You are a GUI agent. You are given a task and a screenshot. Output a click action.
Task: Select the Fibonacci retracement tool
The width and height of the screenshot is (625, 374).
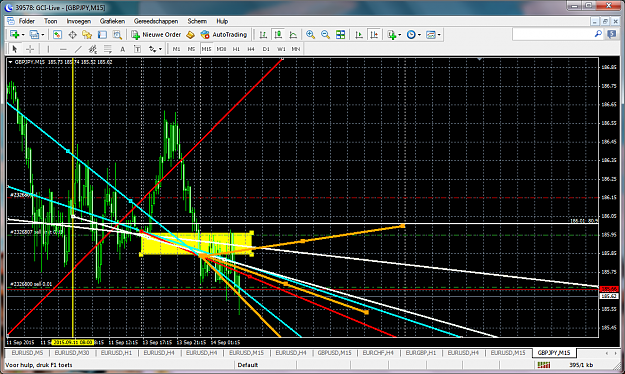point(108,49)
